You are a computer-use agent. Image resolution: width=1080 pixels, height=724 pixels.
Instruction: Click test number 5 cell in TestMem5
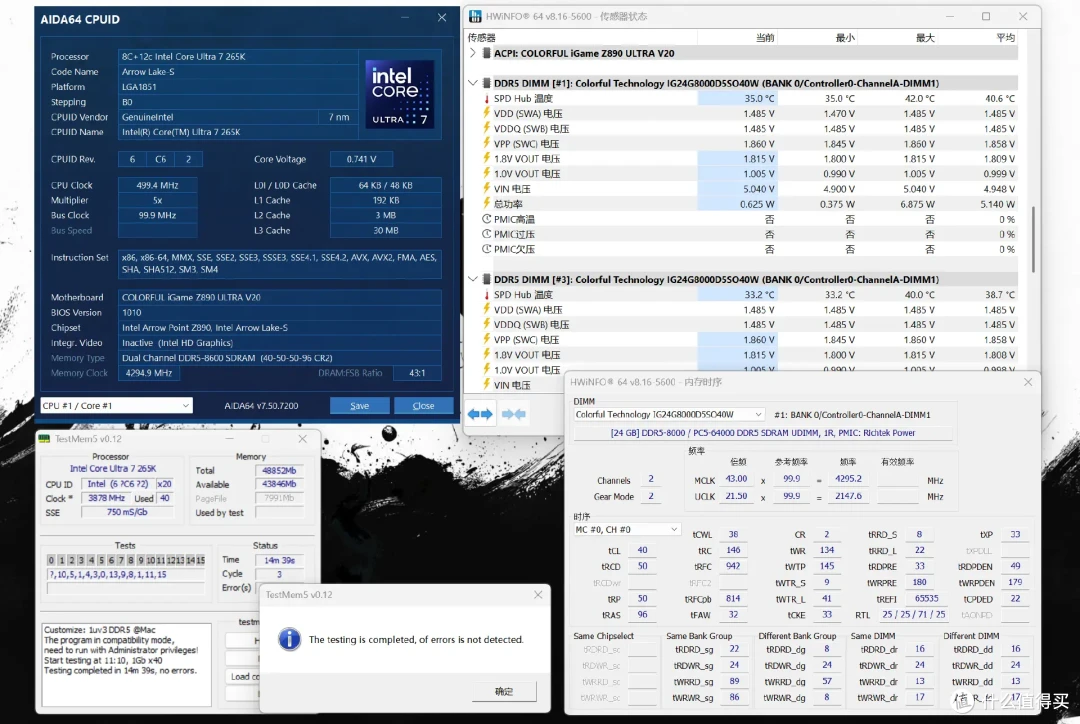(x=101, y=560)
